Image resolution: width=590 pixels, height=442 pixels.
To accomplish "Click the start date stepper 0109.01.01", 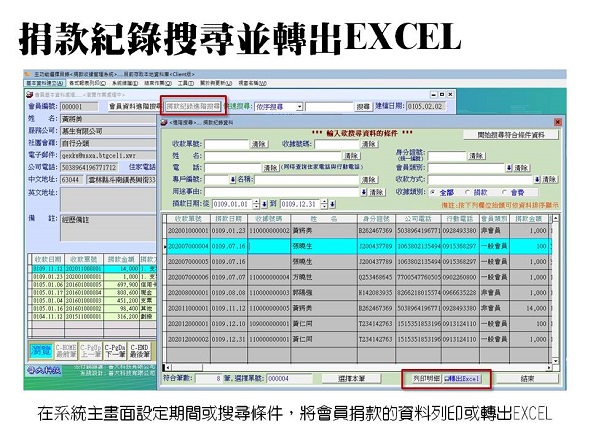I will click(x=256, y=204).
